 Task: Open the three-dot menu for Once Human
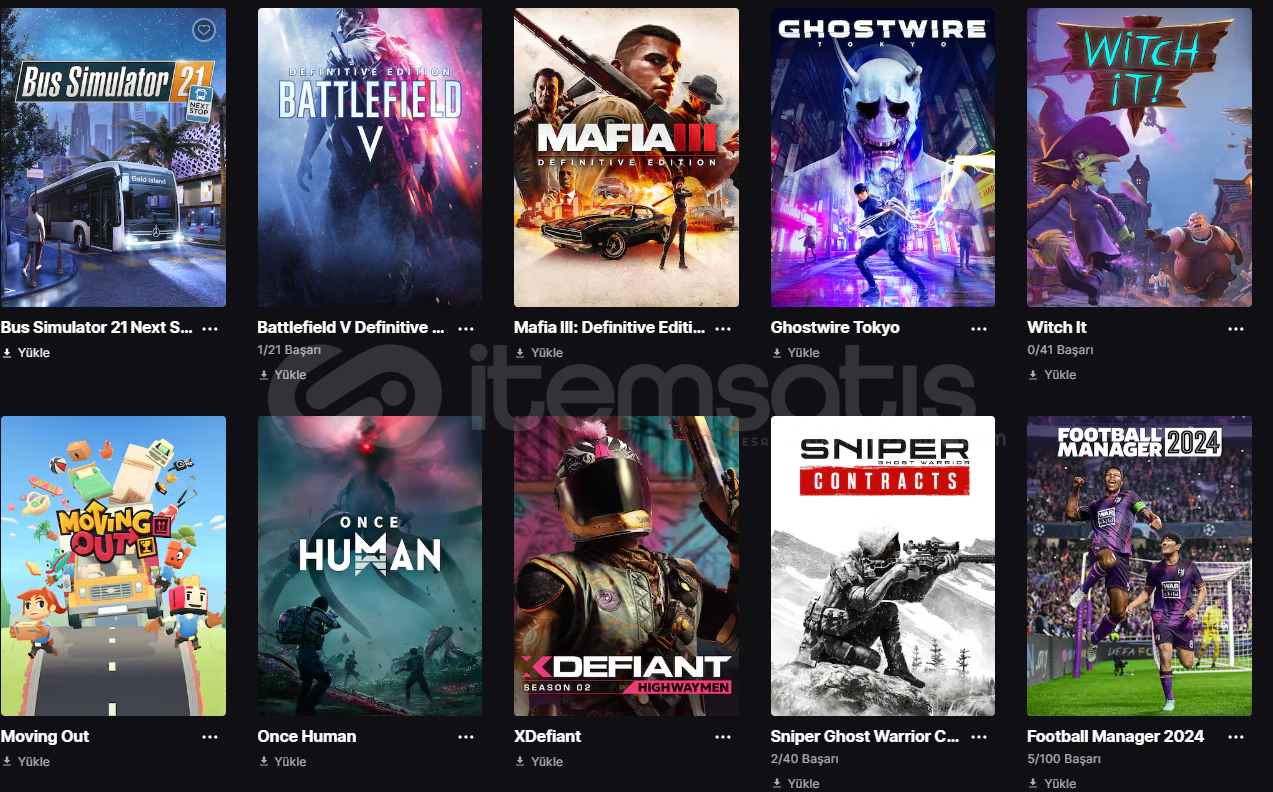pyautogui.click(x=466, y=737)
